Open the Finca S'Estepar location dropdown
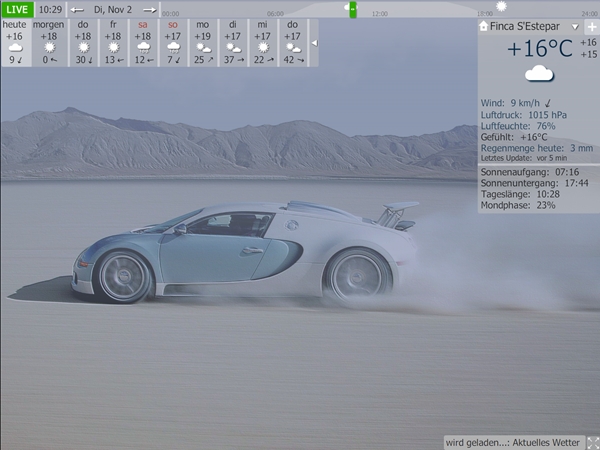This screenshot has height=450, width=600. click(575, 27)
